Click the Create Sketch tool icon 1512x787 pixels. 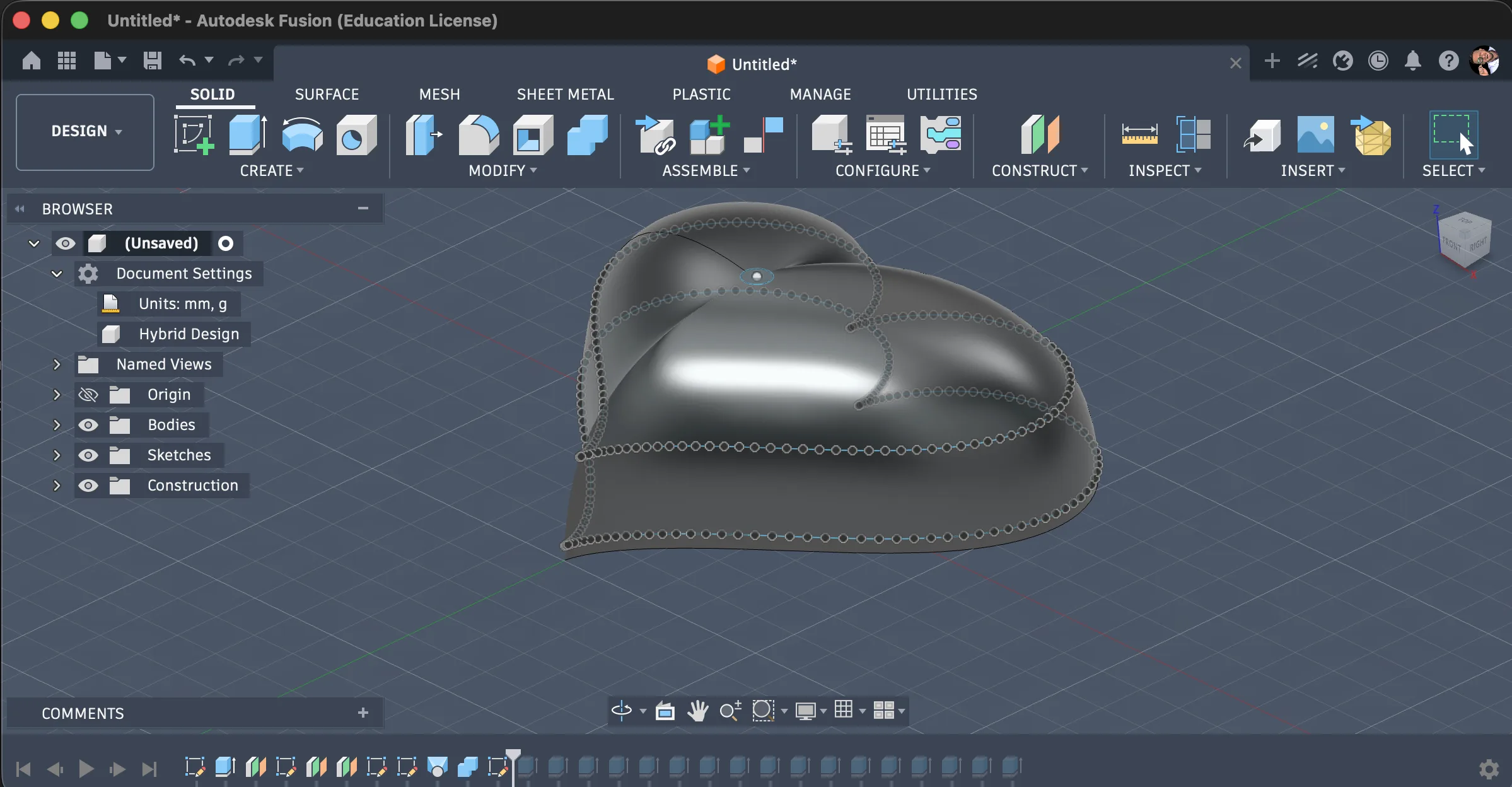click(194, 134)
